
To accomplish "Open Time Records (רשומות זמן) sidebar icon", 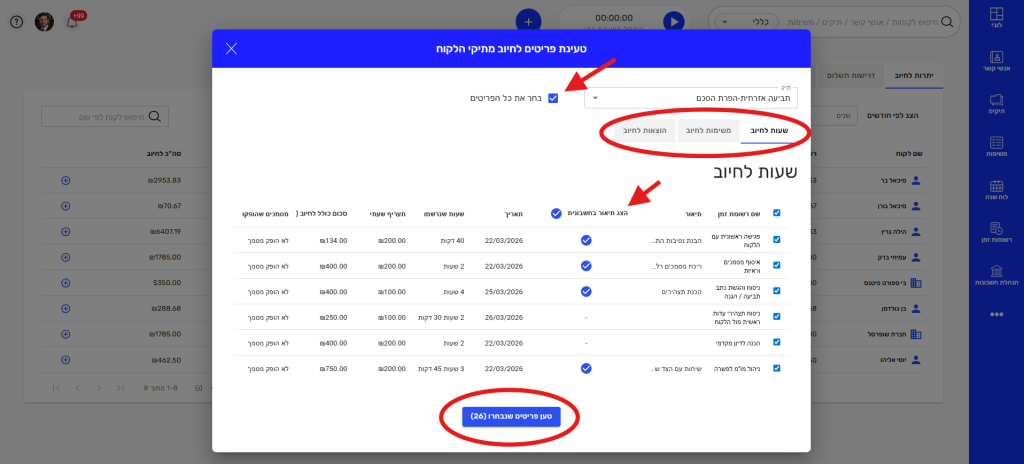I will coord(995,233).
